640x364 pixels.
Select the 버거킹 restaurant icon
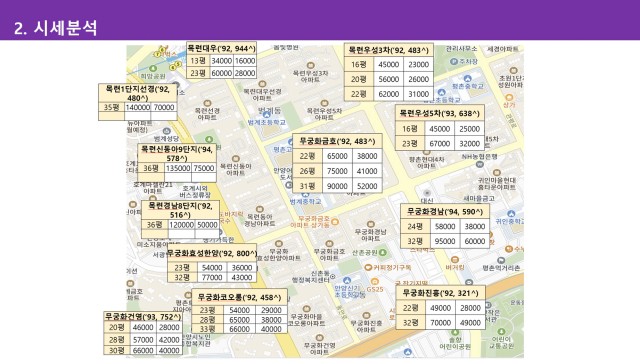455,260
